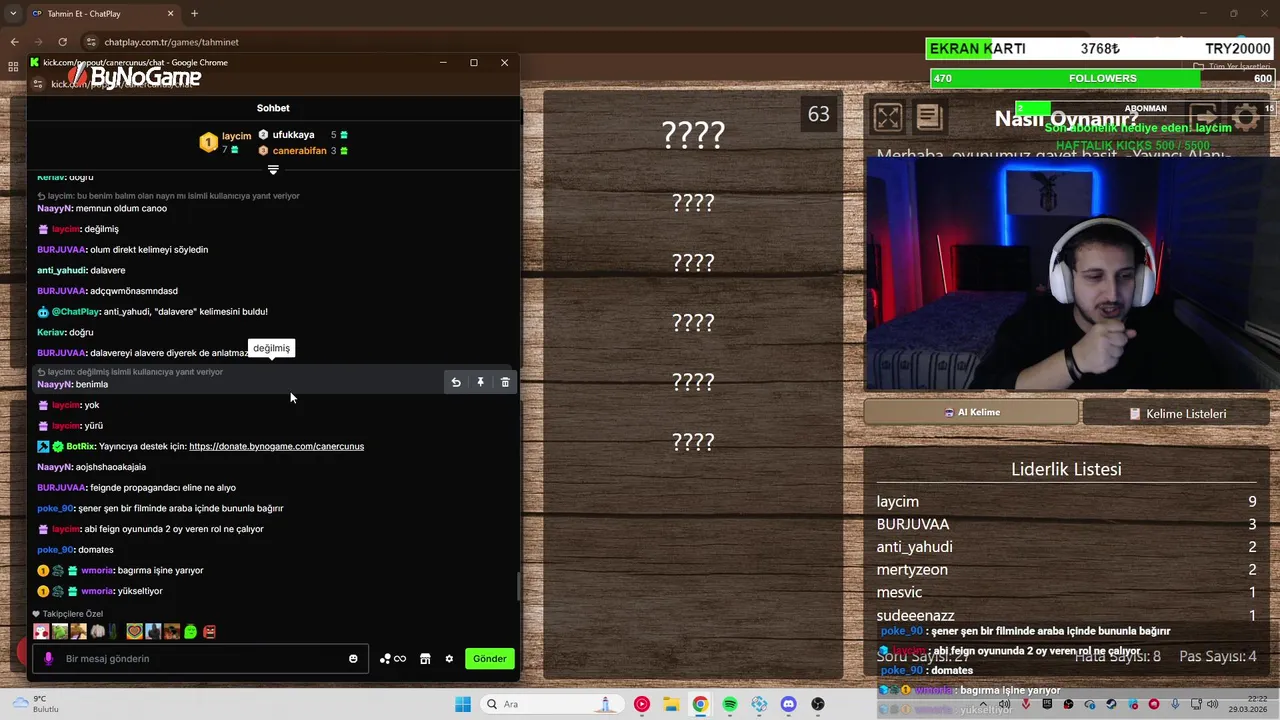Image resolution: width=1280 pixels, height=720 pixels.
Task: Pick the green blob emote
Action: coord(190,632)
